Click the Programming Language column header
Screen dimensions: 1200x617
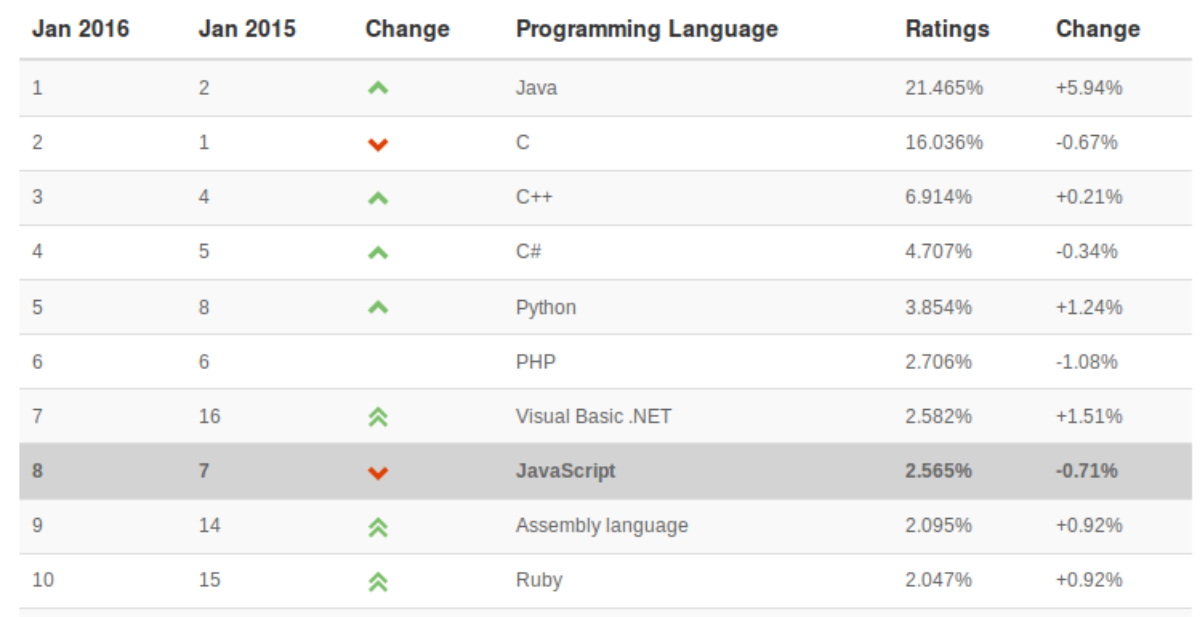coord(646,29)
